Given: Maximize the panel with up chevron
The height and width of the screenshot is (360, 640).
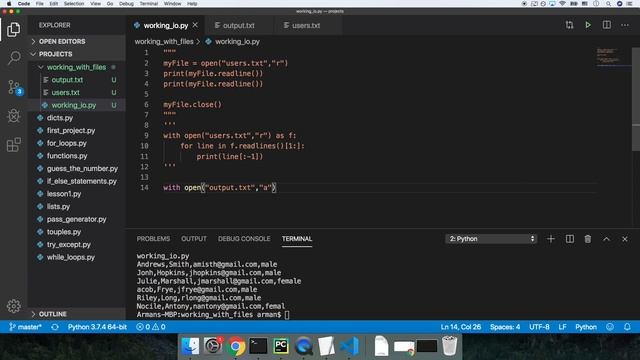Looking at the screenshot, I should tap(607, 239).
